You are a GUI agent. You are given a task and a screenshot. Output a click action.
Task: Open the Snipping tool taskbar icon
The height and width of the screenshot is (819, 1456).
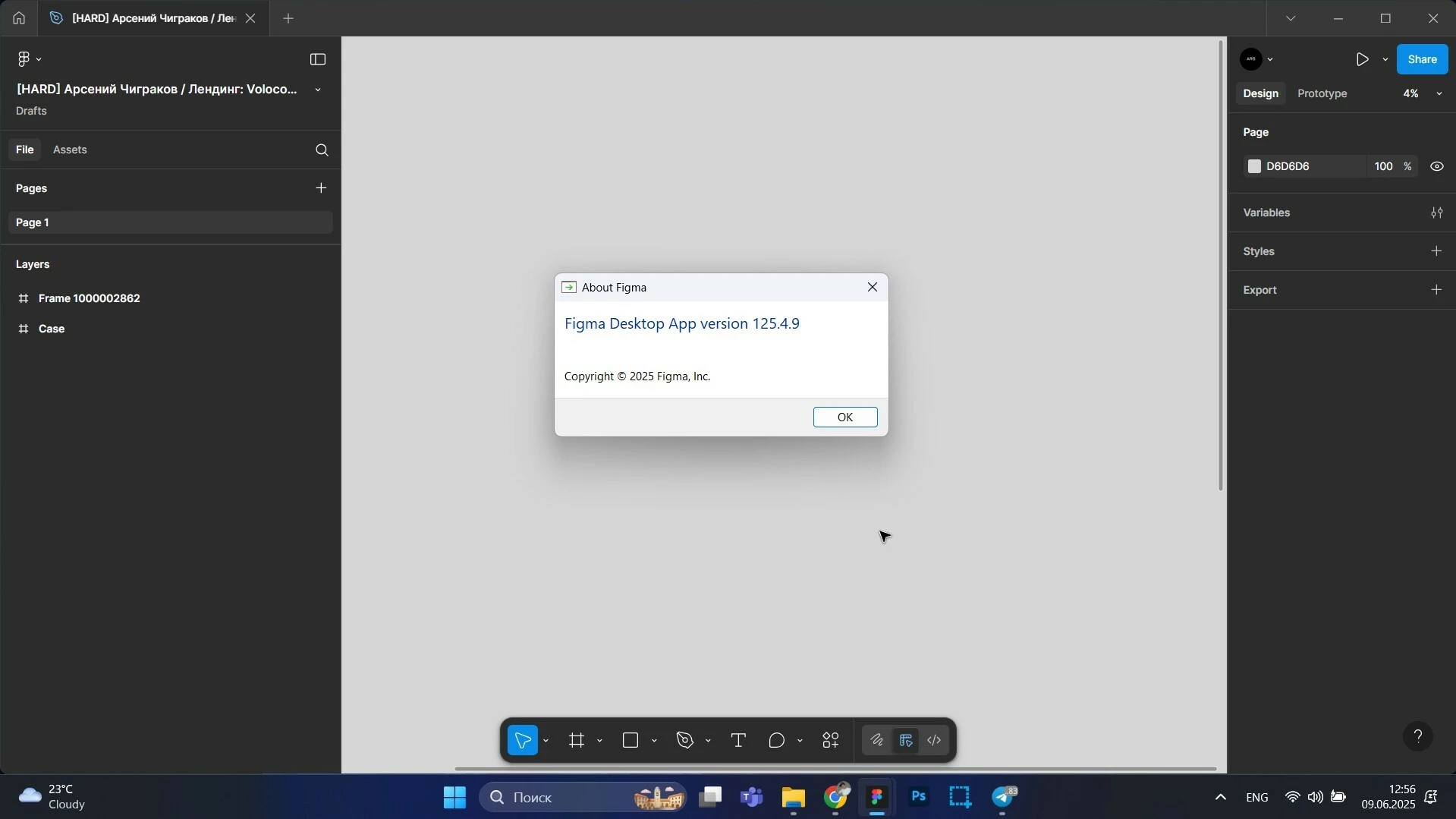click(961, 798)
